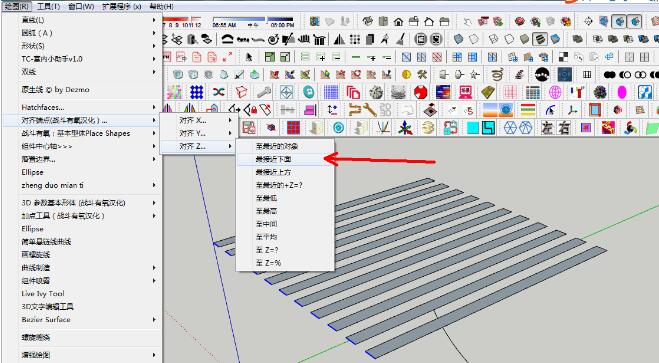Toggle the X-ray face style button

(459, 39)
